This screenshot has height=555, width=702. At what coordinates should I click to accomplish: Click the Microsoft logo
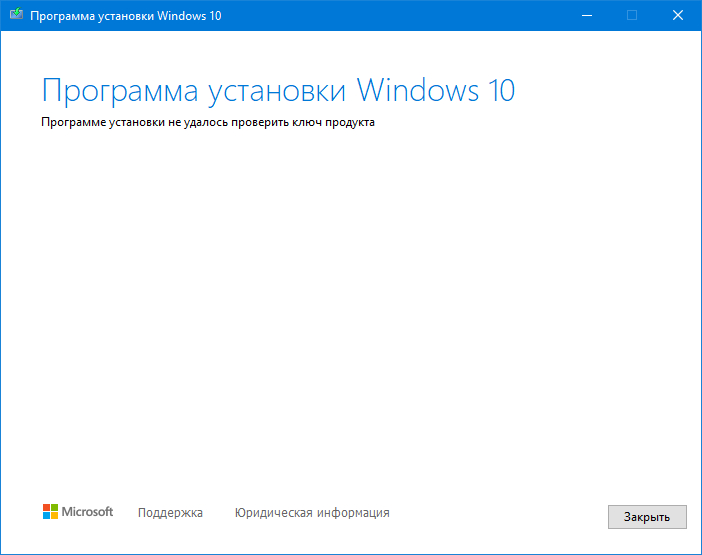coord(78,512)
